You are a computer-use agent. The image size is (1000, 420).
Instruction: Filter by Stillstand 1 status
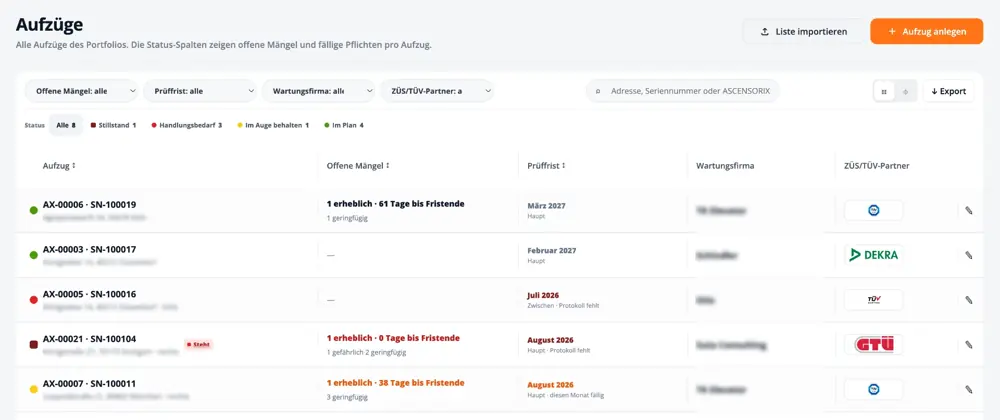[x=114, y=126]
